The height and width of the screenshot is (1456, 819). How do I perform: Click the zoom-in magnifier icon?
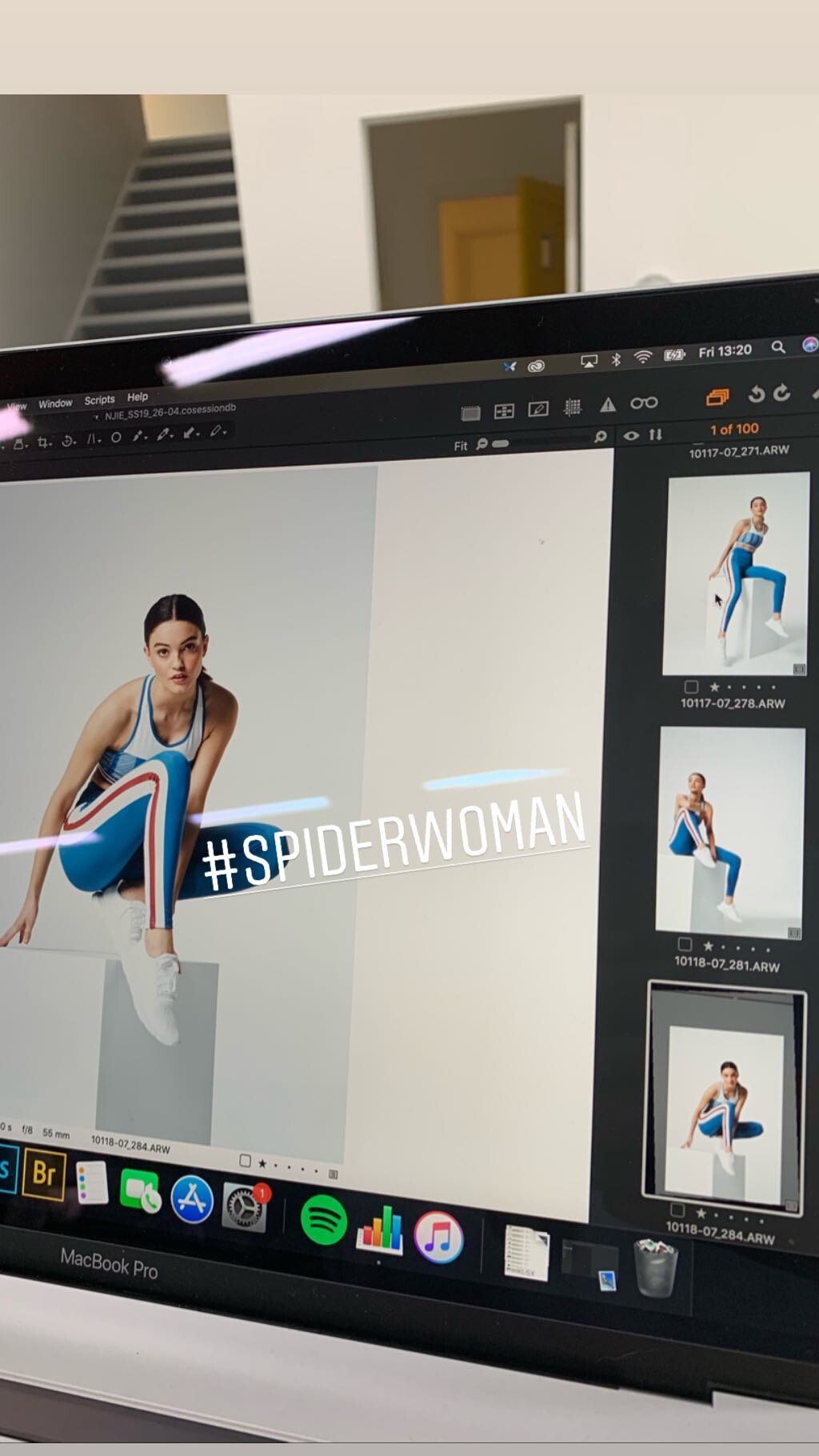(x=601, y=437)
